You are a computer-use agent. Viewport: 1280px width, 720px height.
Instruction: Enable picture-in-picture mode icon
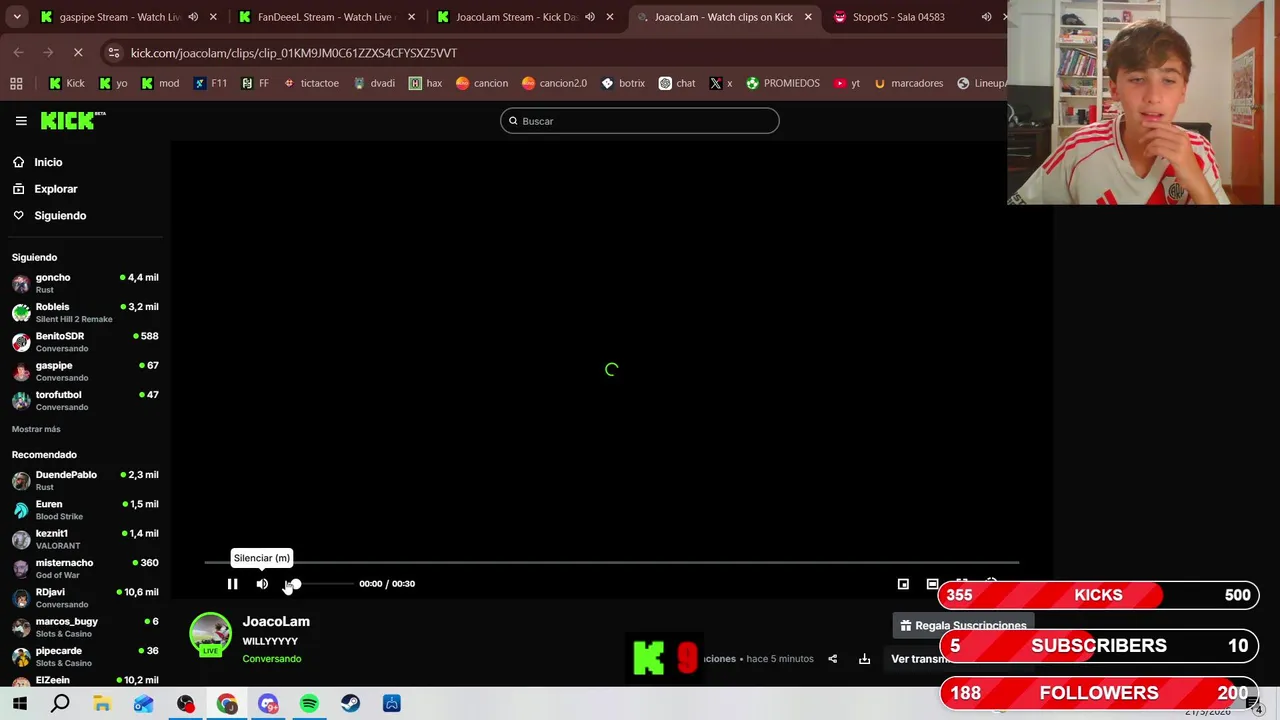coord(903,584)
